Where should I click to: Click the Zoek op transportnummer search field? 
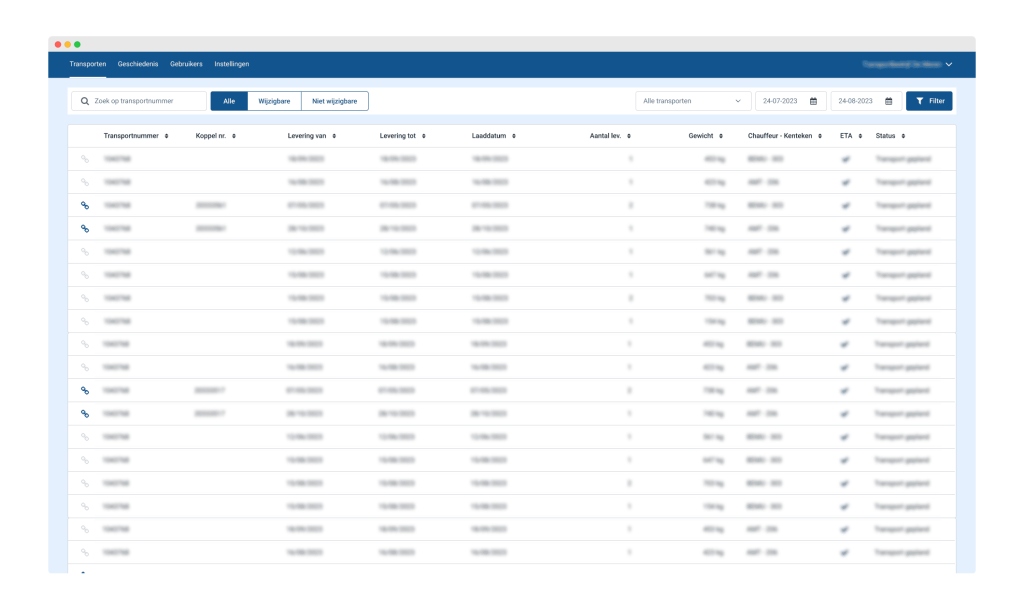[145, 101]
